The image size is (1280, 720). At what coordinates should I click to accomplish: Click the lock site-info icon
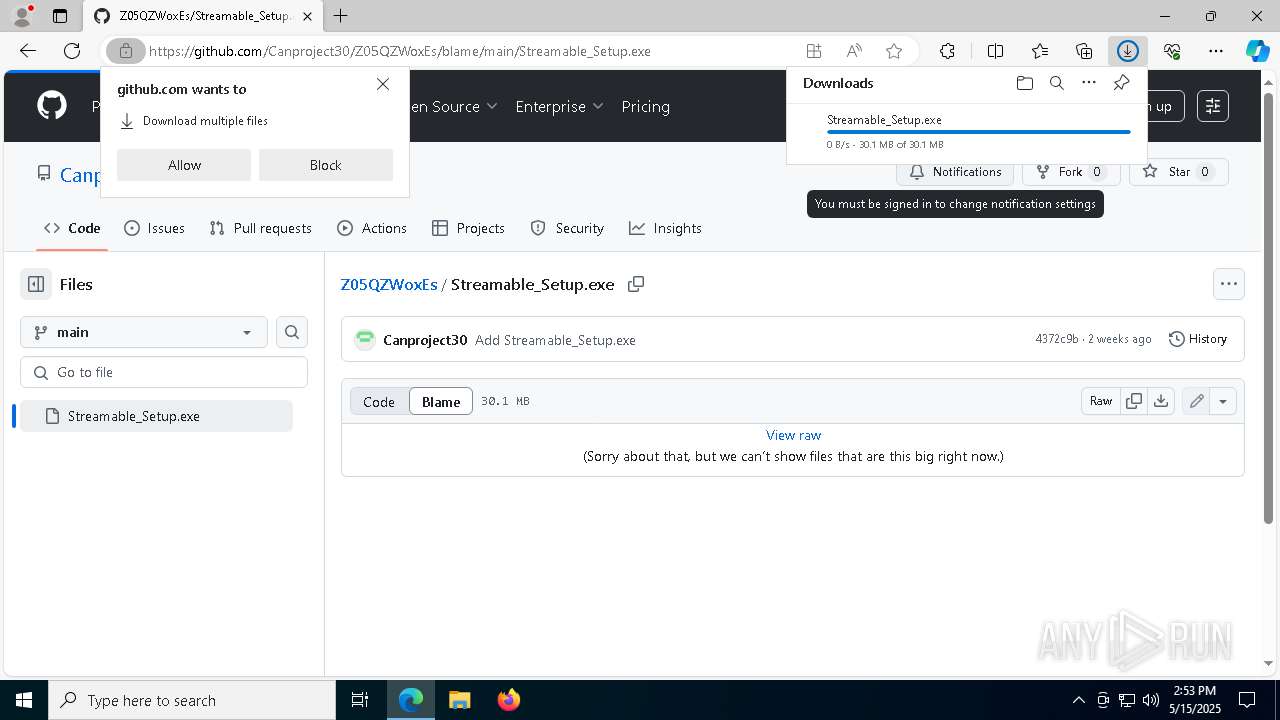[126, 51]
